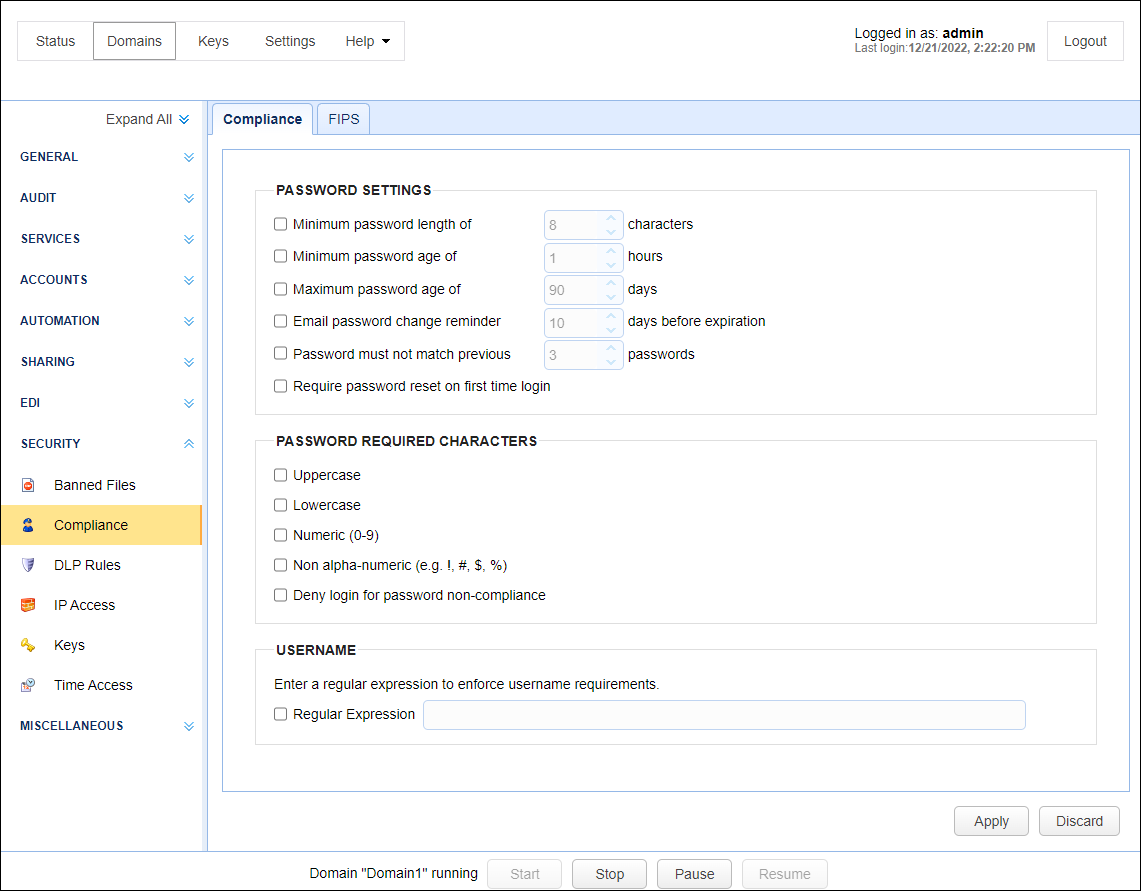The height and width of the screenshot is (891, 1141).
Task: Check the Lowercase required characters box
Action: (280, 505)
